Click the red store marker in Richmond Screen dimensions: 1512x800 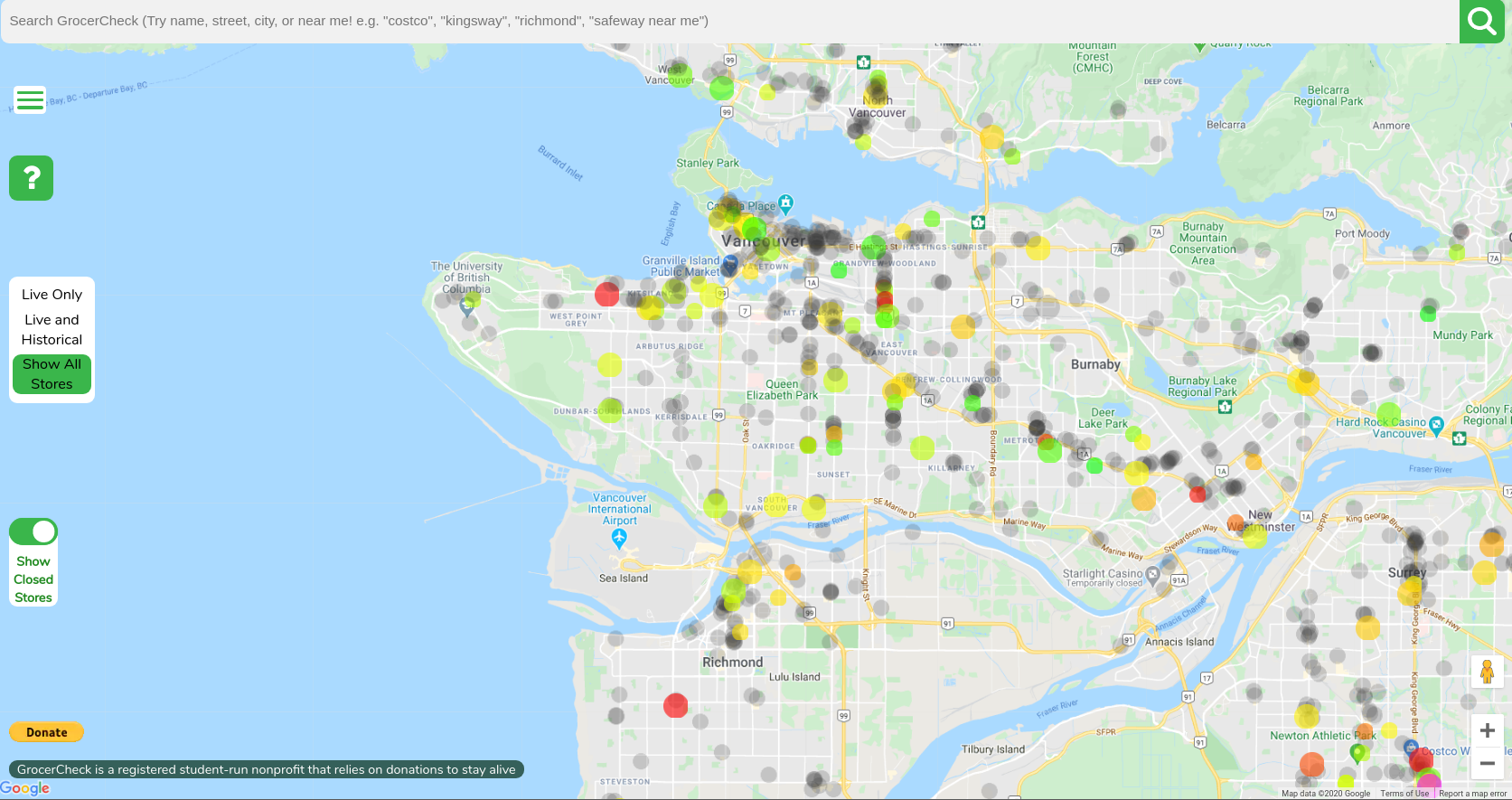point(675,705)
